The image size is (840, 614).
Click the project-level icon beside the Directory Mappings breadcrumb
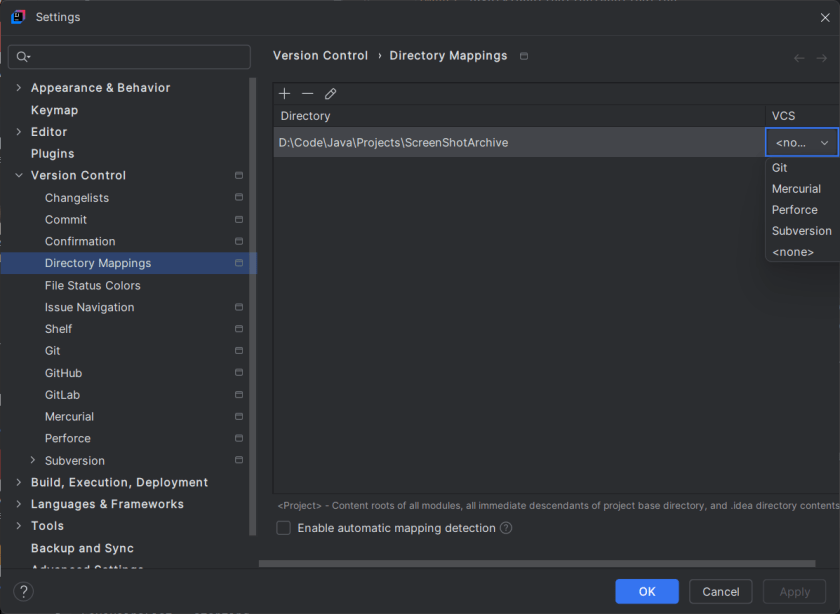(524, 56)
